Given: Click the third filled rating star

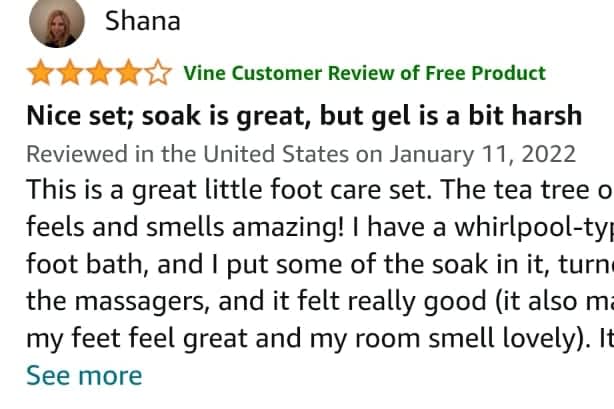Looking at the screenshot, I should 99,73.
